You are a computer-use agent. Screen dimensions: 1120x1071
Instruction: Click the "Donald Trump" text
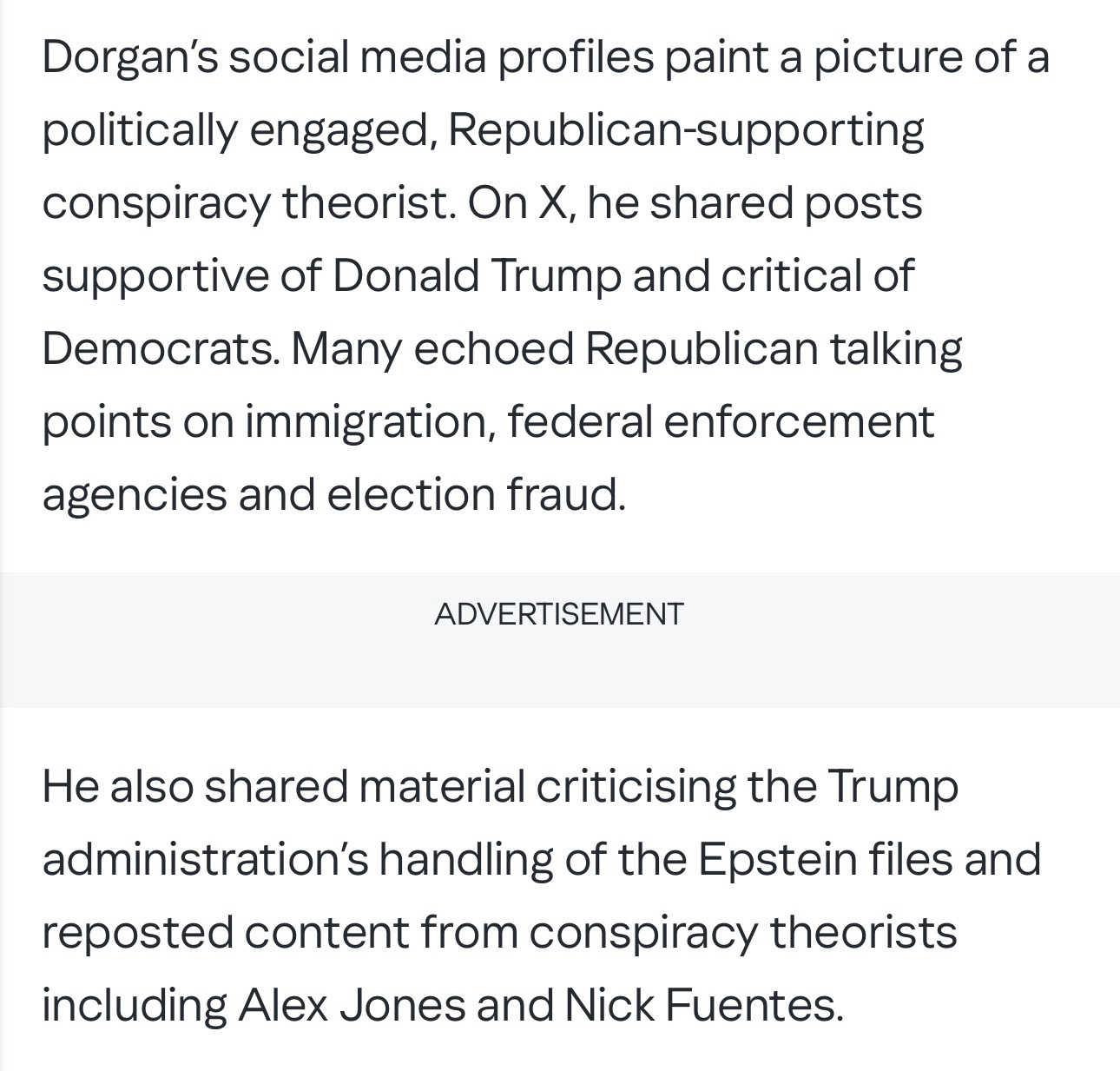coord(477,276)
